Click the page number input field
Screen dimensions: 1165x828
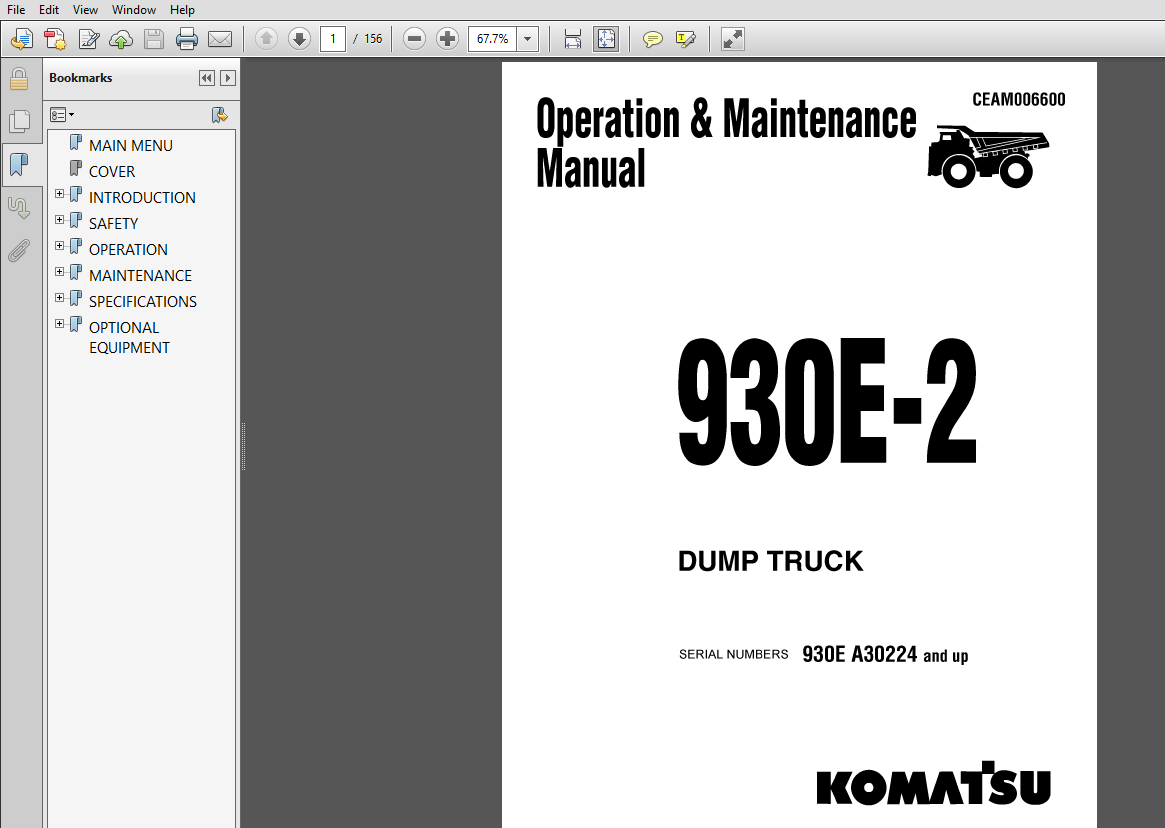(333, 39)
